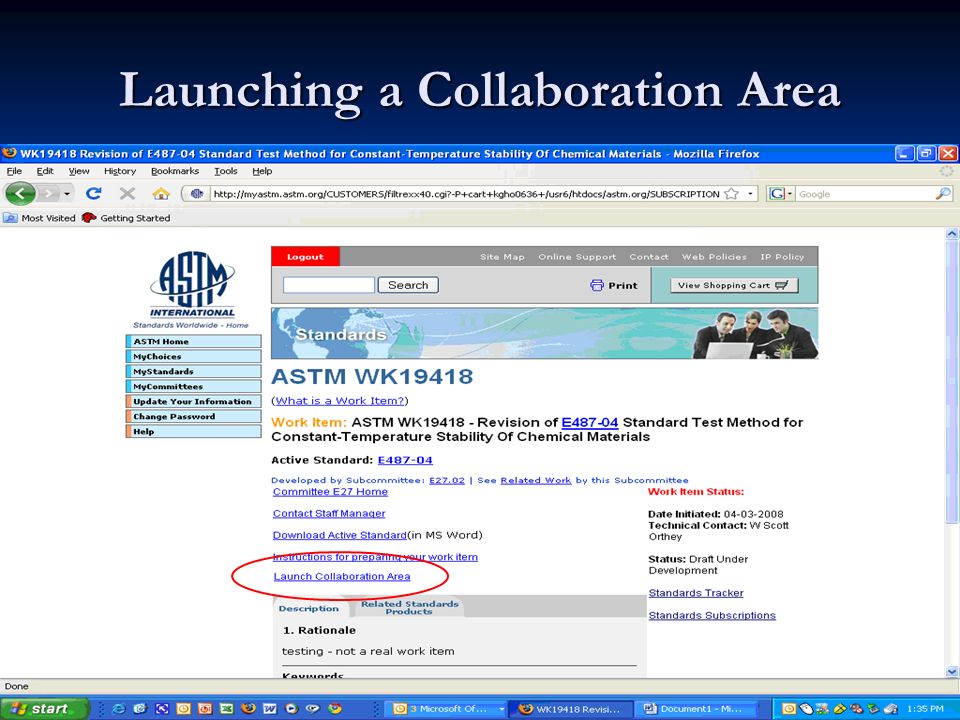The image size is (960, 720).
Task: Click the Print icon link
Action: click(x=613, y=285)
